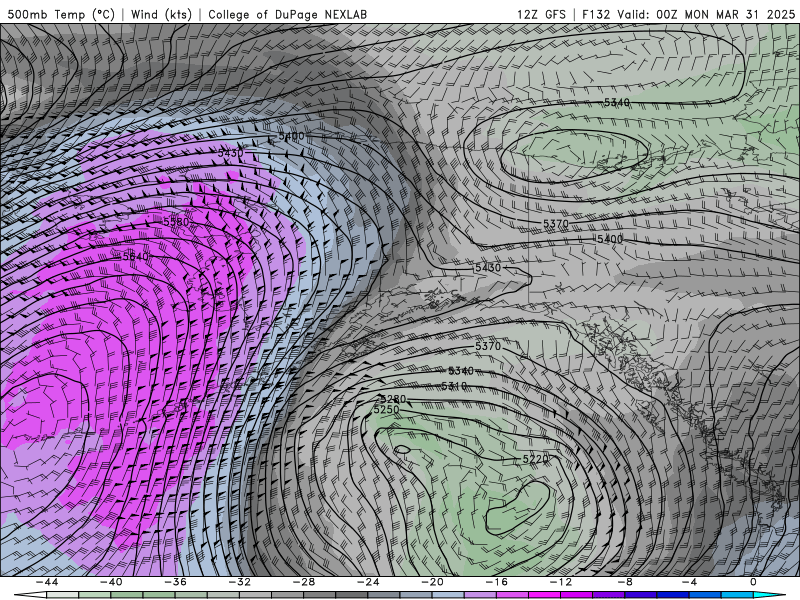Click the 5580 height contour label

[x=177, y=222]
